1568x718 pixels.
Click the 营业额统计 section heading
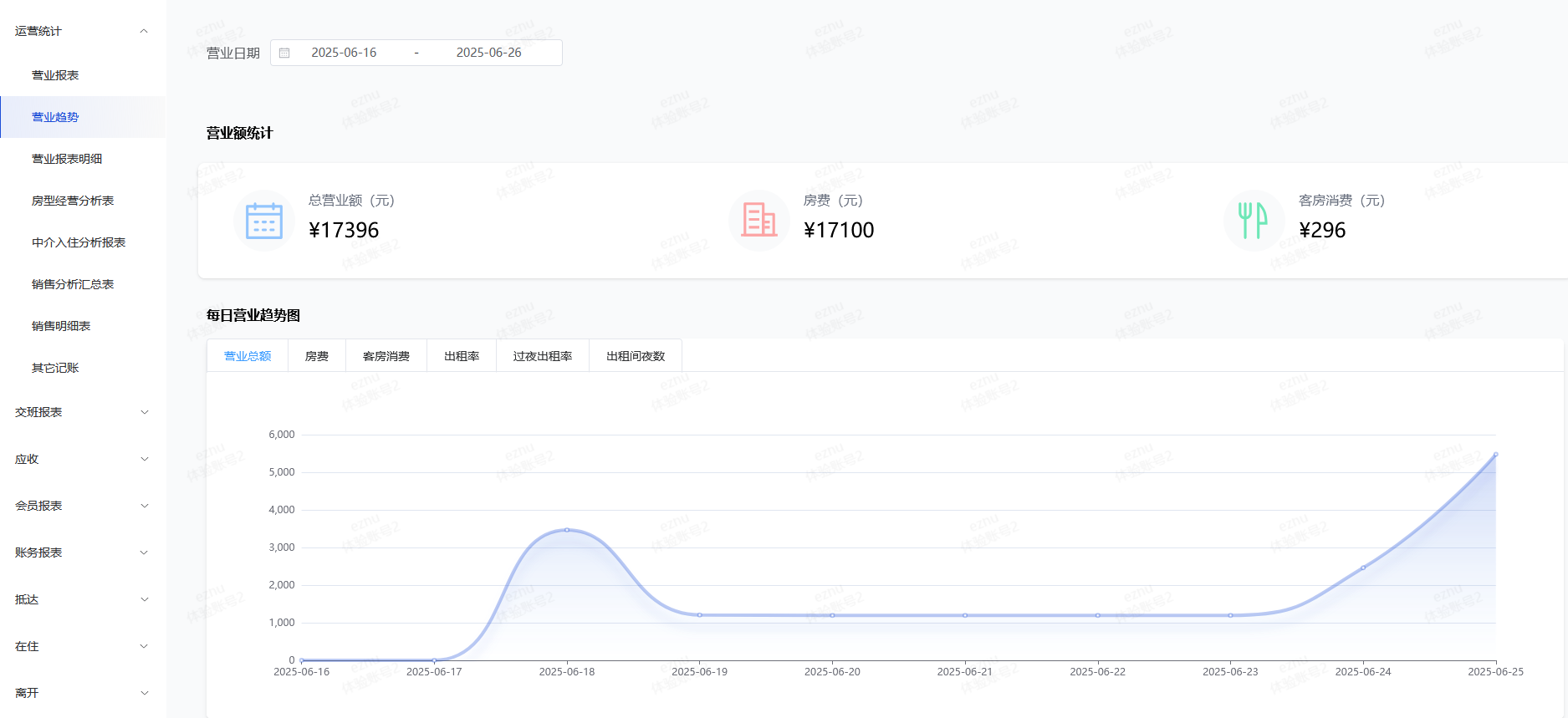pos(240,133)
